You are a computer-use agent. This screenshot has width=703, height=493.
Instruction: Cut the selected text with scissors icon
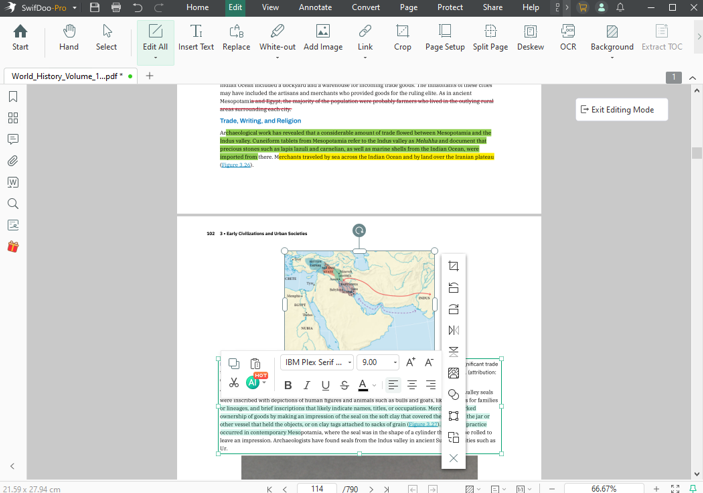click(234, 383)
